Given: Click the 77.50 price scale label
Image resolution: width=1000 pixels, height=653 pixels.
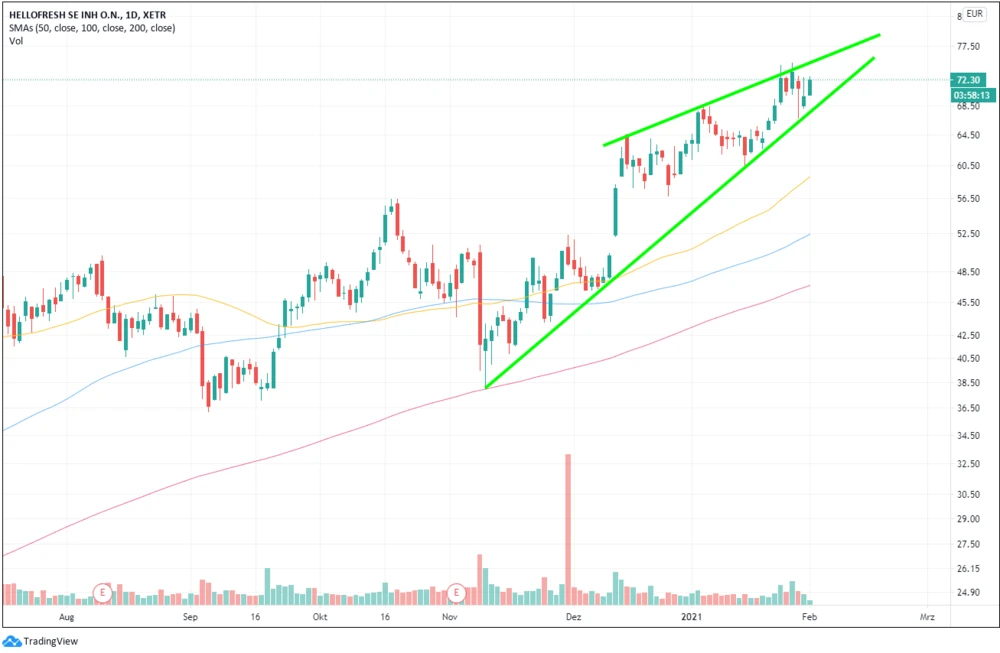Looking at the screenshot, I should click(967, 47).
